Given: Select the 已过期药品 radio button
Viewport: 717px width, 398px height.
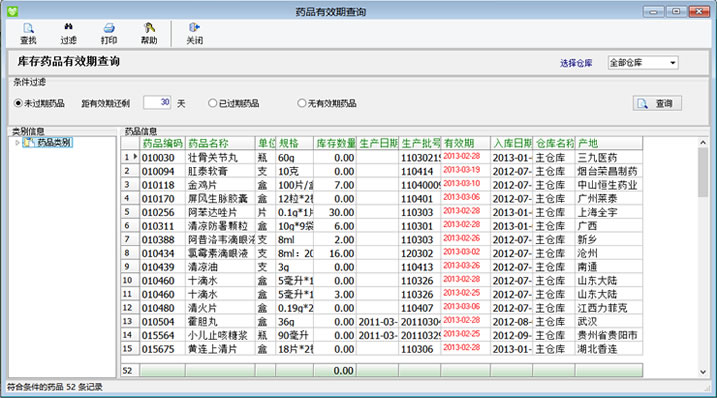Looking at the screenshot, I should click(x=212, y=103).
